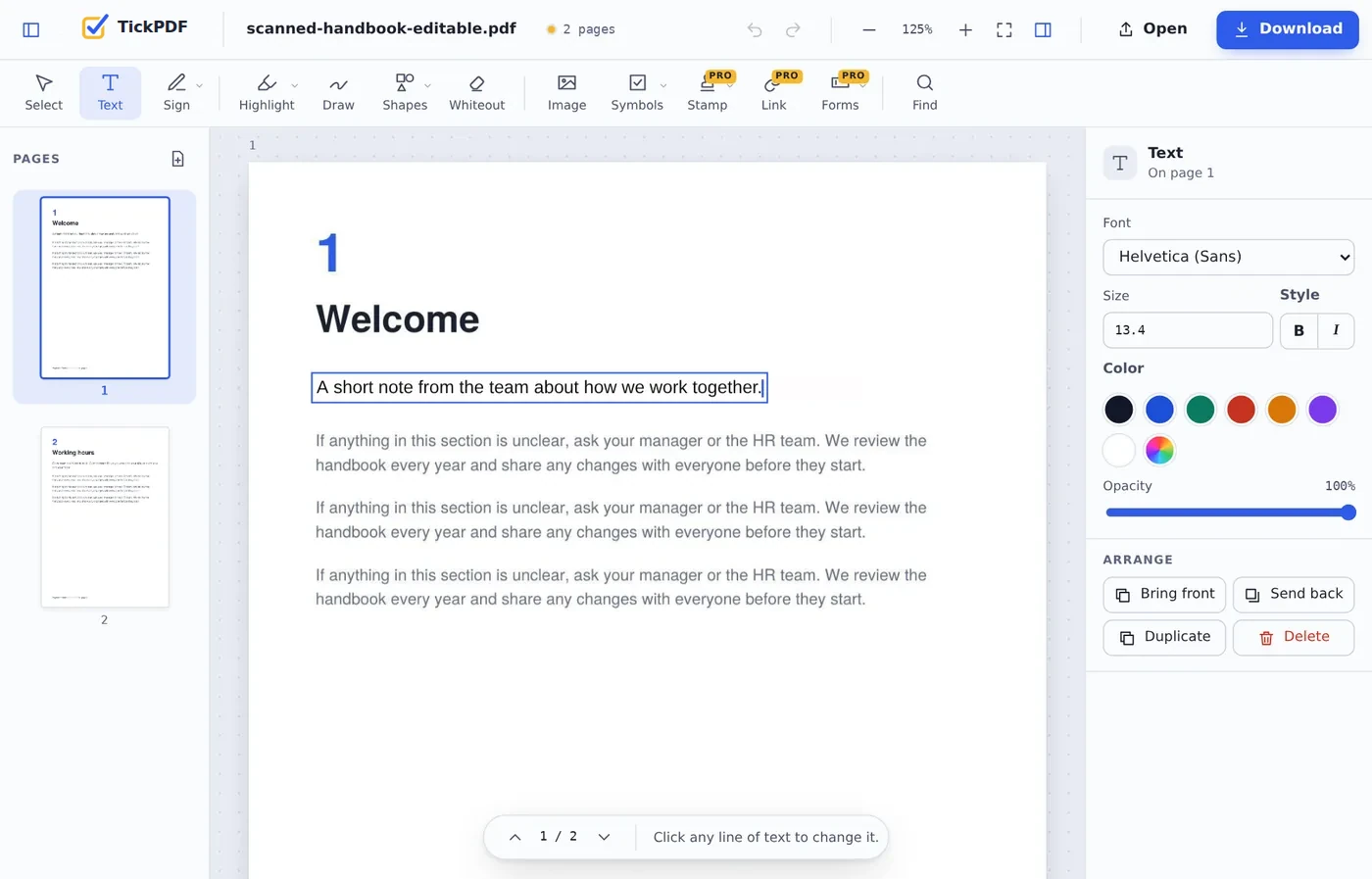
Task: Click the font Size input field
Action: (1188, 331)
